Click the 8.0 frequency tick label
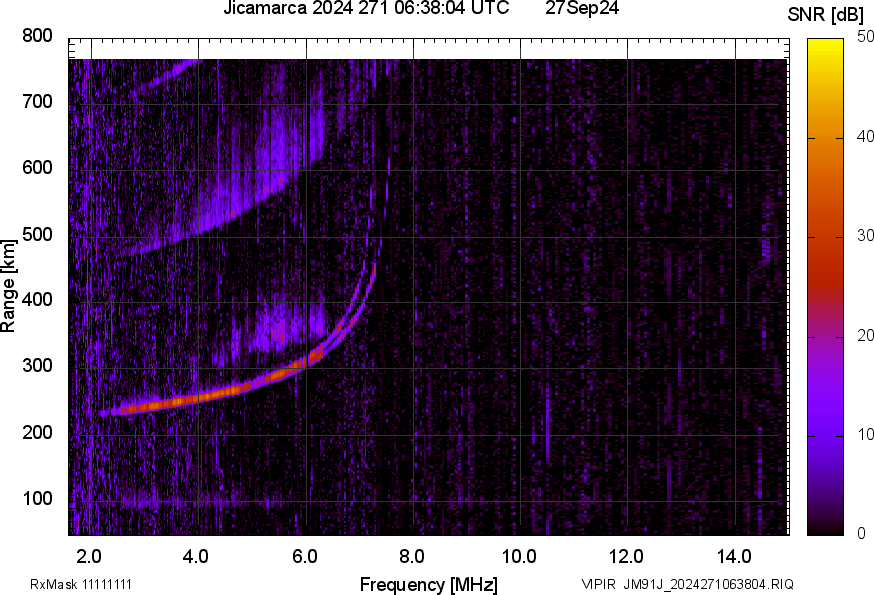874x595 pixels. click(x=412, y=556)
